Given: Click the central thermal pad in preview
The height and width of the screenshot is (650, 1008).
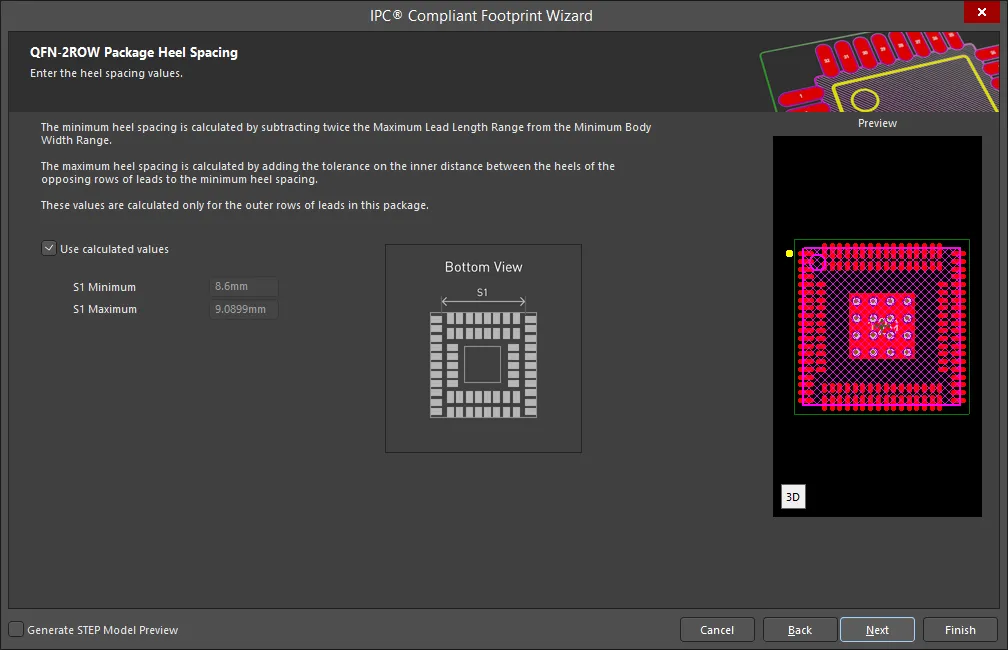Looking at the screenshot, I should tap(882, 326).
